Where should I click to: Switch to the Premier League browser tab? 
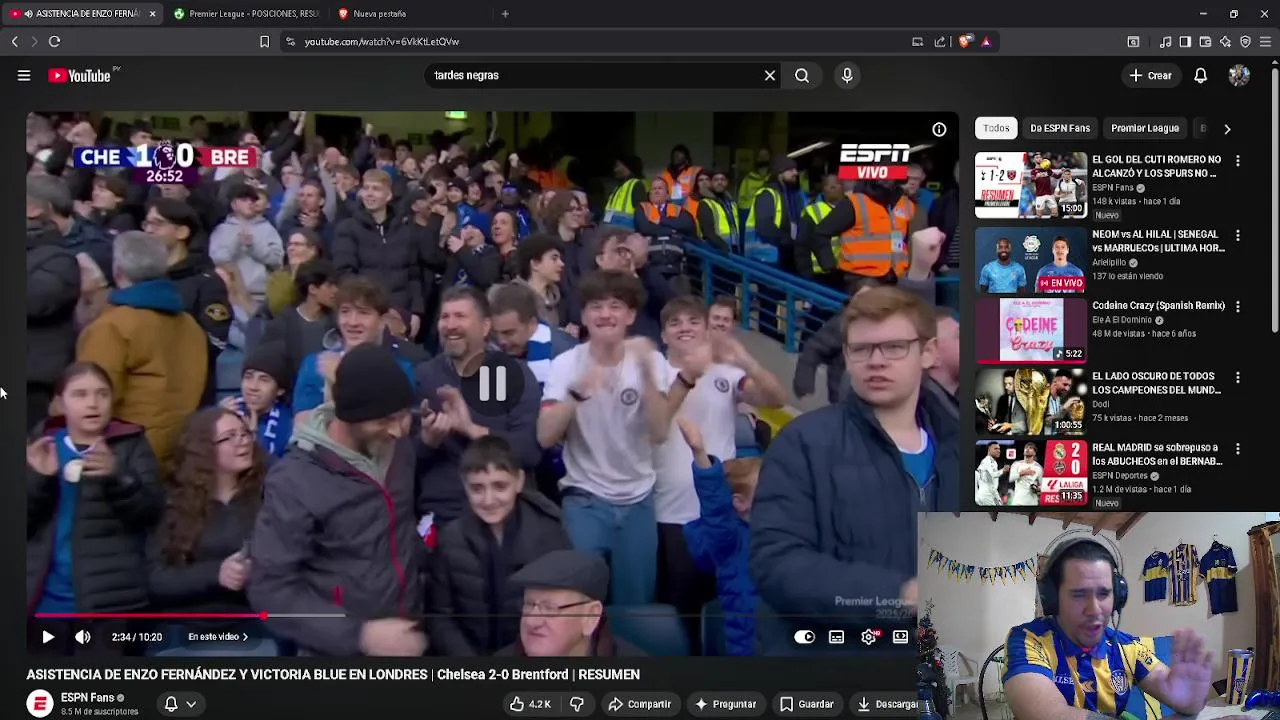click(246, 14)
